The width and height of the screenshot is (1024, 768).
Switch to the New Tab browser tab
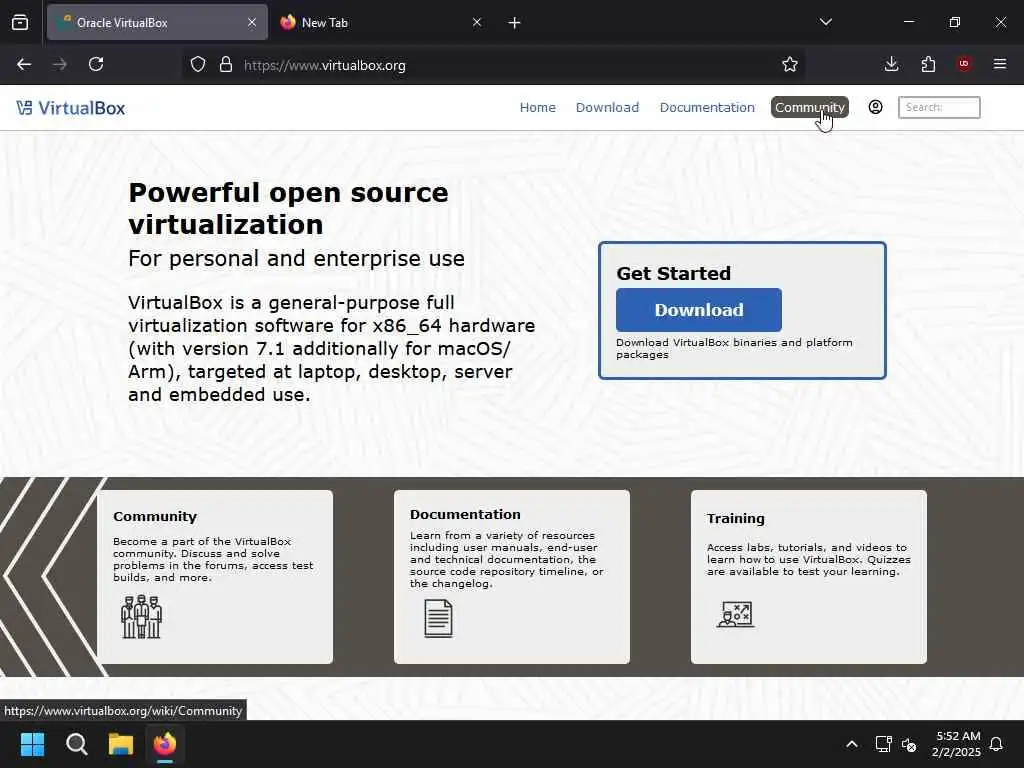coord(382,22)
